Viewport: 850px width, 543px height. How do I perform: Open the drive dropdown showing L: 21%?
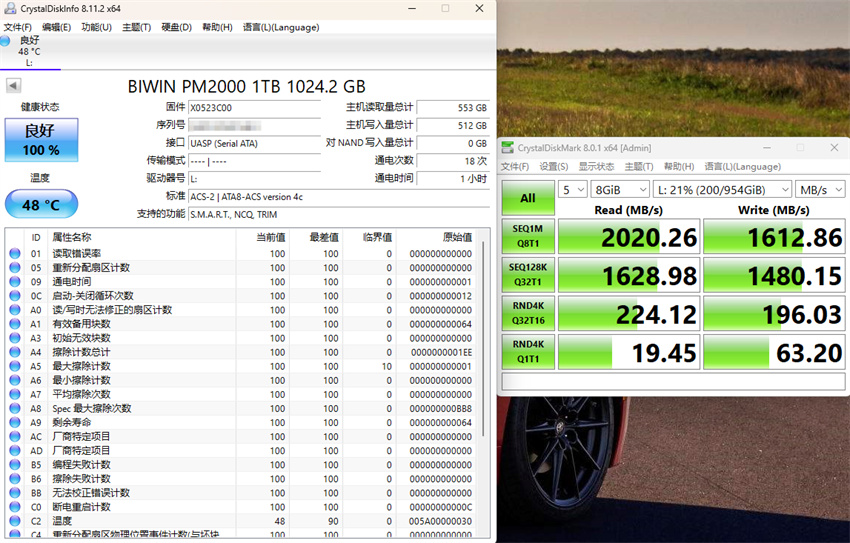[x=723, y=190]
